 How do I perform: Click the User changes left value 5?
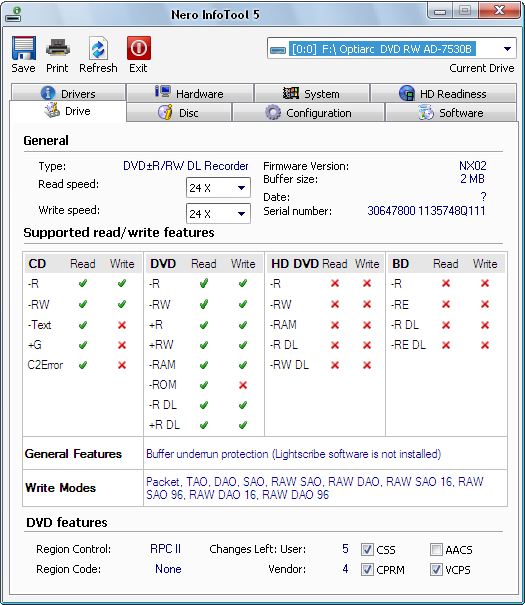(x=345, y=549)
